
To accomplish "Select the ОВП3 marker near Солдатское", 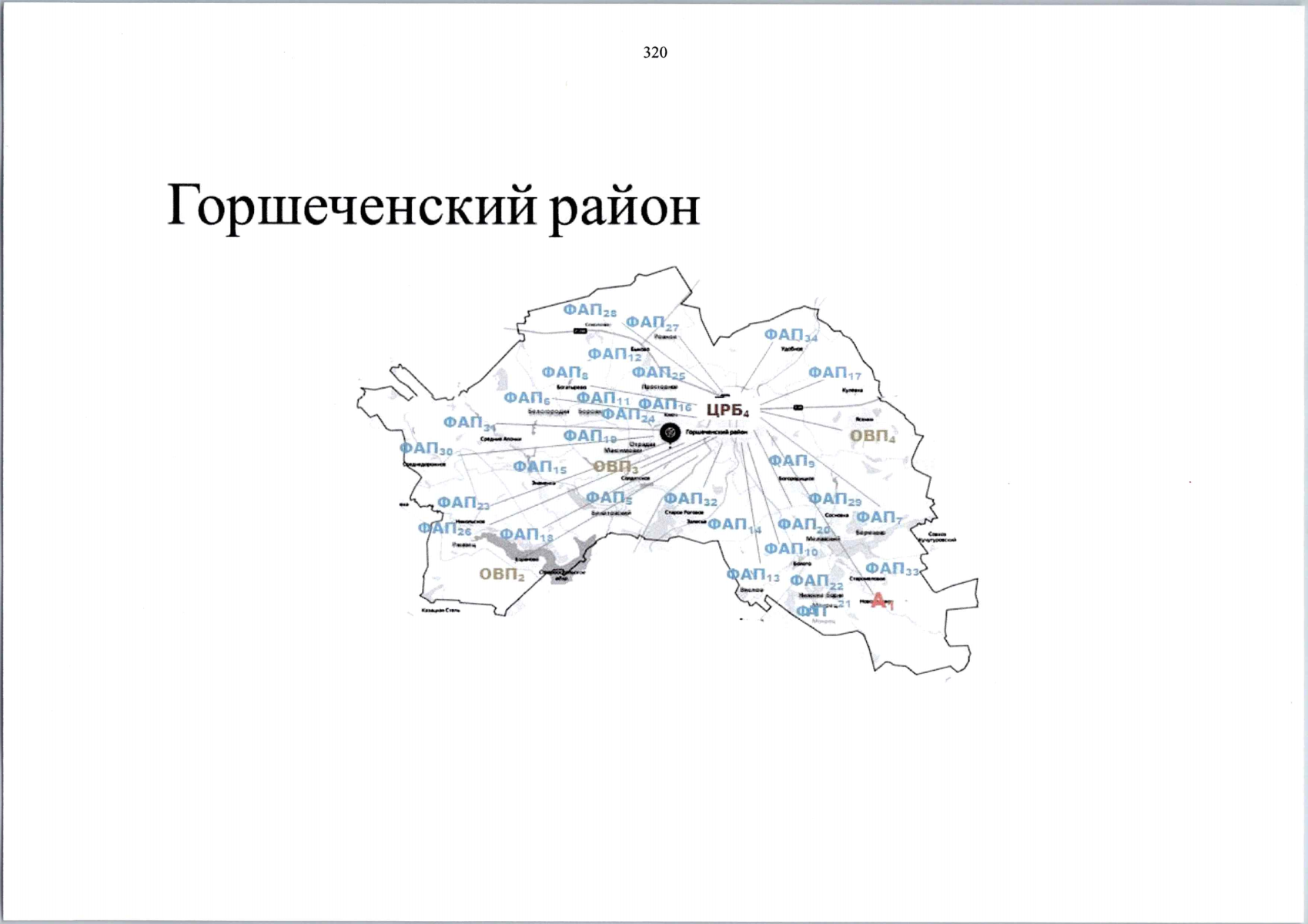I will [x=613, y=466].
